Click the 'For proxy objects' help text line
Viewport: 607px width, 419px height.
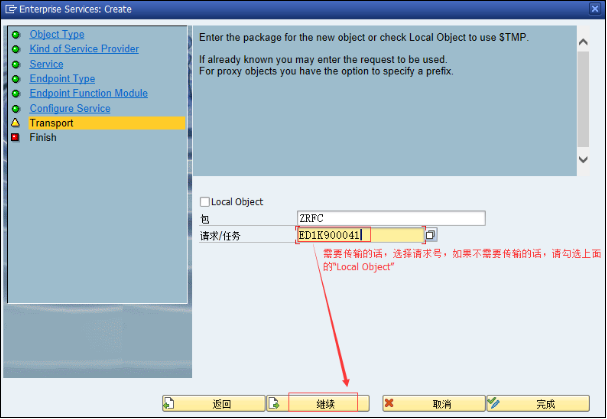coord(326,72)
